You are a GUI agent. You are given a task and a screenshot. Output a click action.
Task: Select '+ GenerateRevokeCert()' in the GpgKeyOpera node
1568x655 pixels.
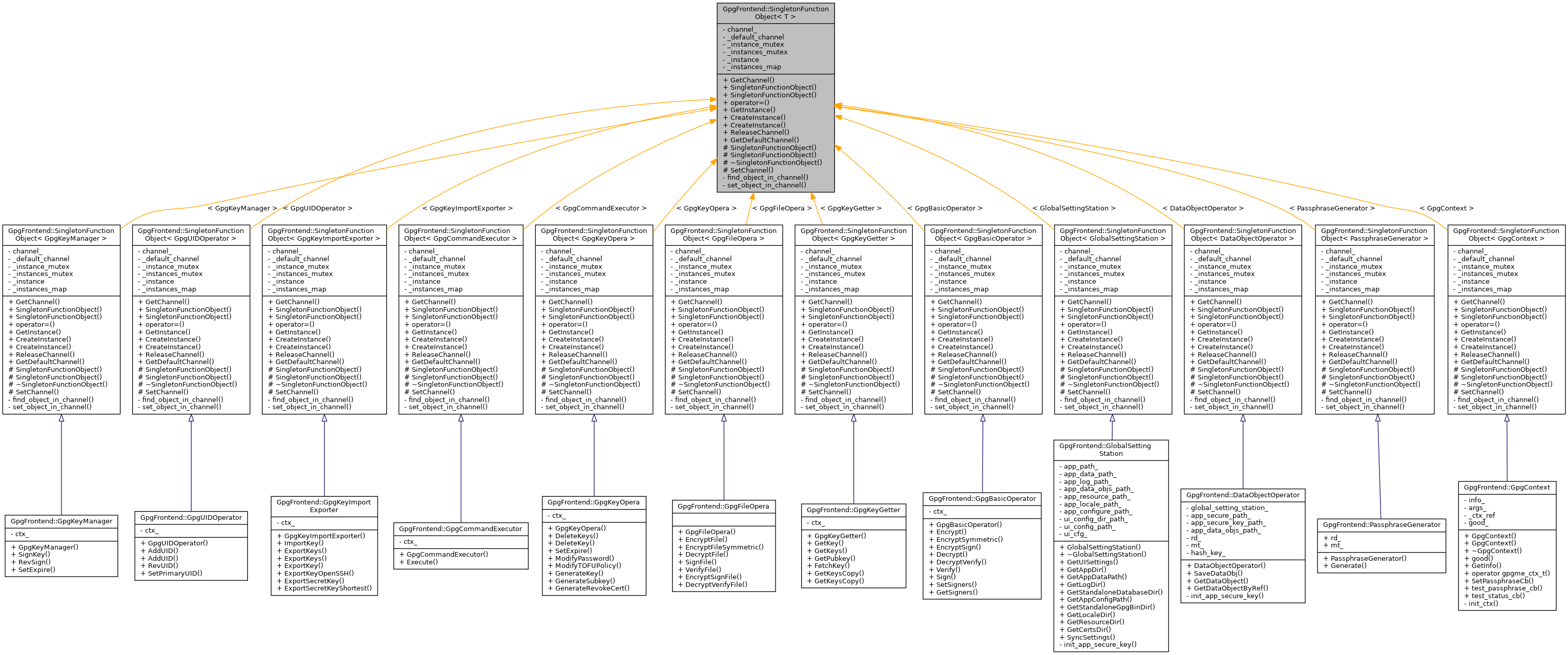pos(589,588)
